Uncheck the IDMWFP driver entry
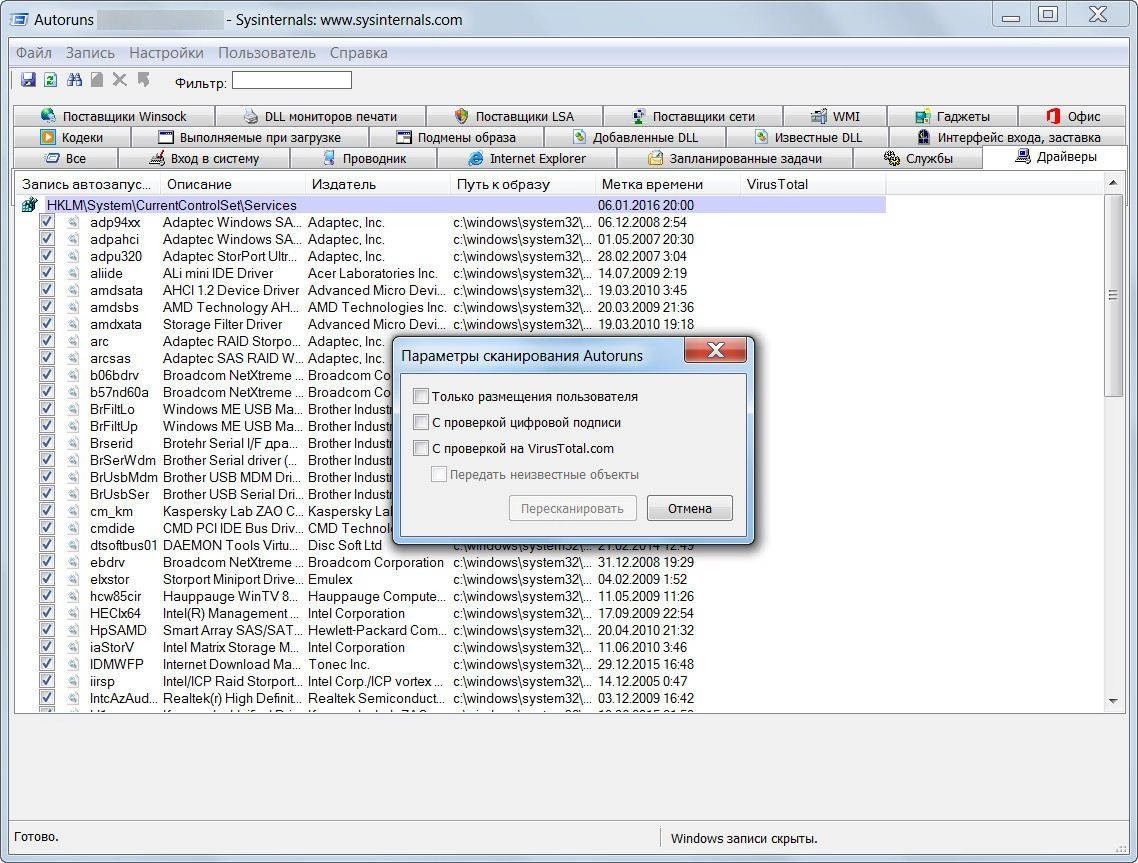This screenshot has width=1138, height=863. [47, 663]
